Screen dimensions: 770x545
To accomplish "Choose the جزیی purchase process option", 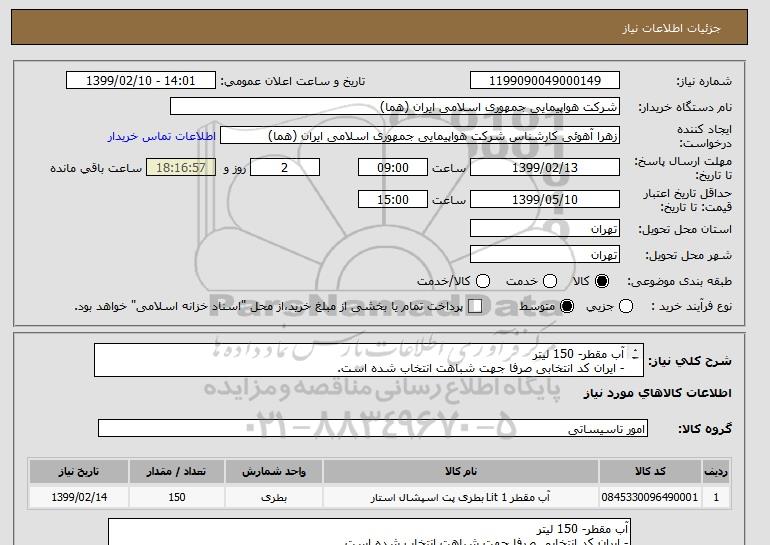I will [626, 306].
